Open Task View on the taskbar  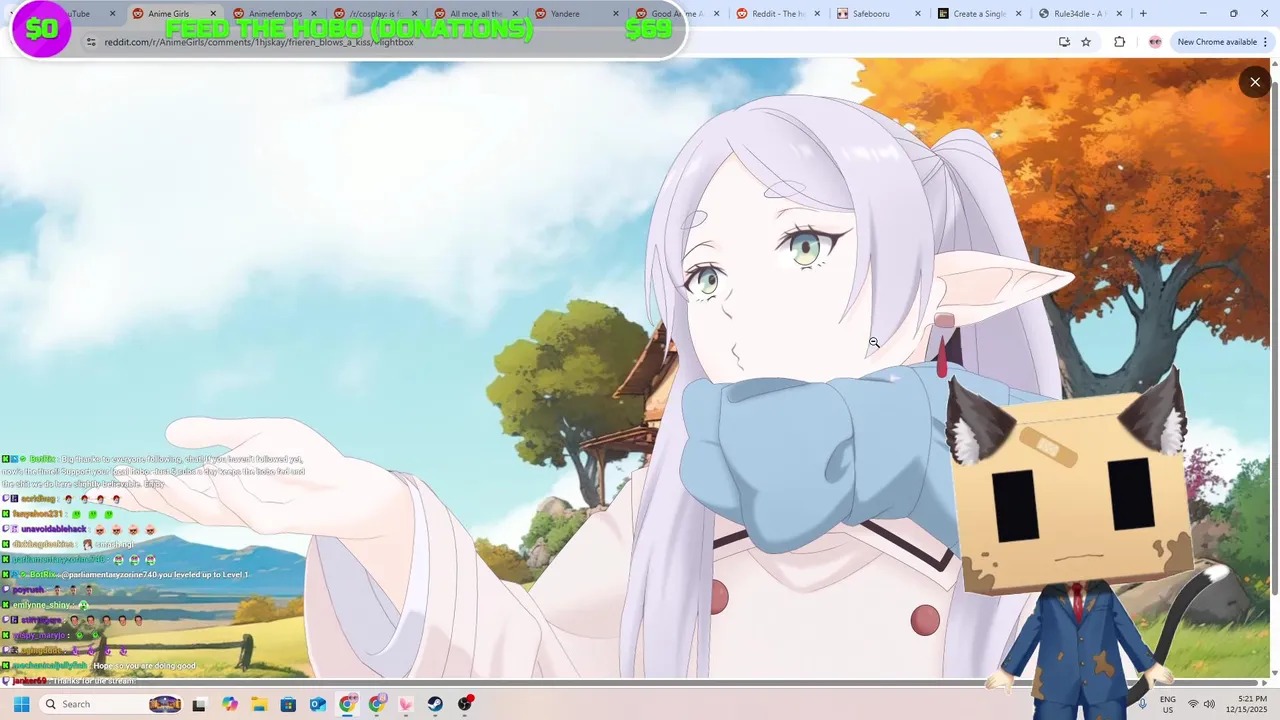tap(199, 704)
